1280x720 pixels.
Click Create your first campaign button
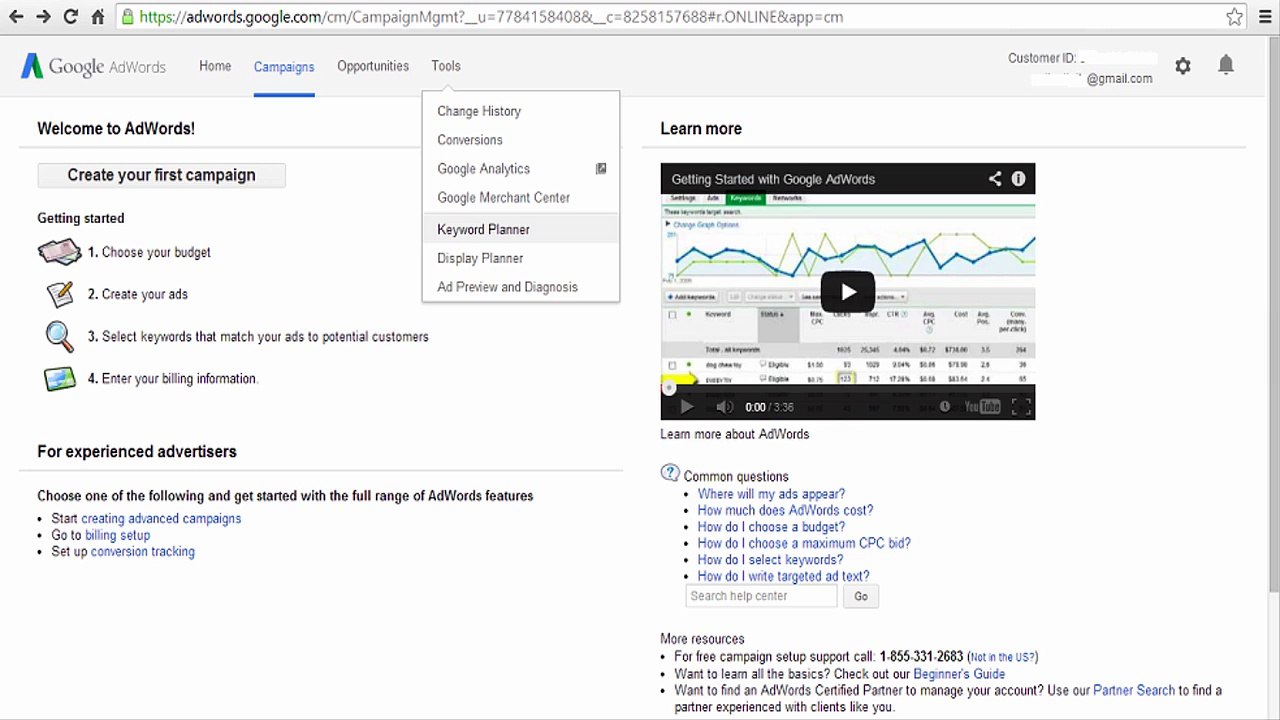161,175
